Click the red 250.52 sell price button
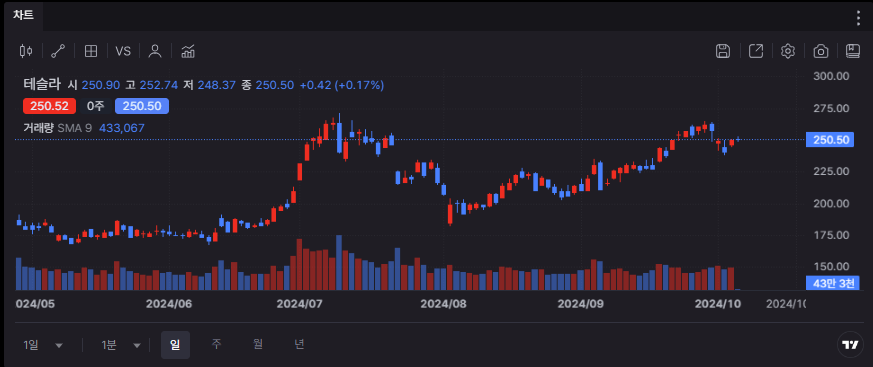Screen dimensions: 873x367 pyautogui.click(x=50, y=106)
